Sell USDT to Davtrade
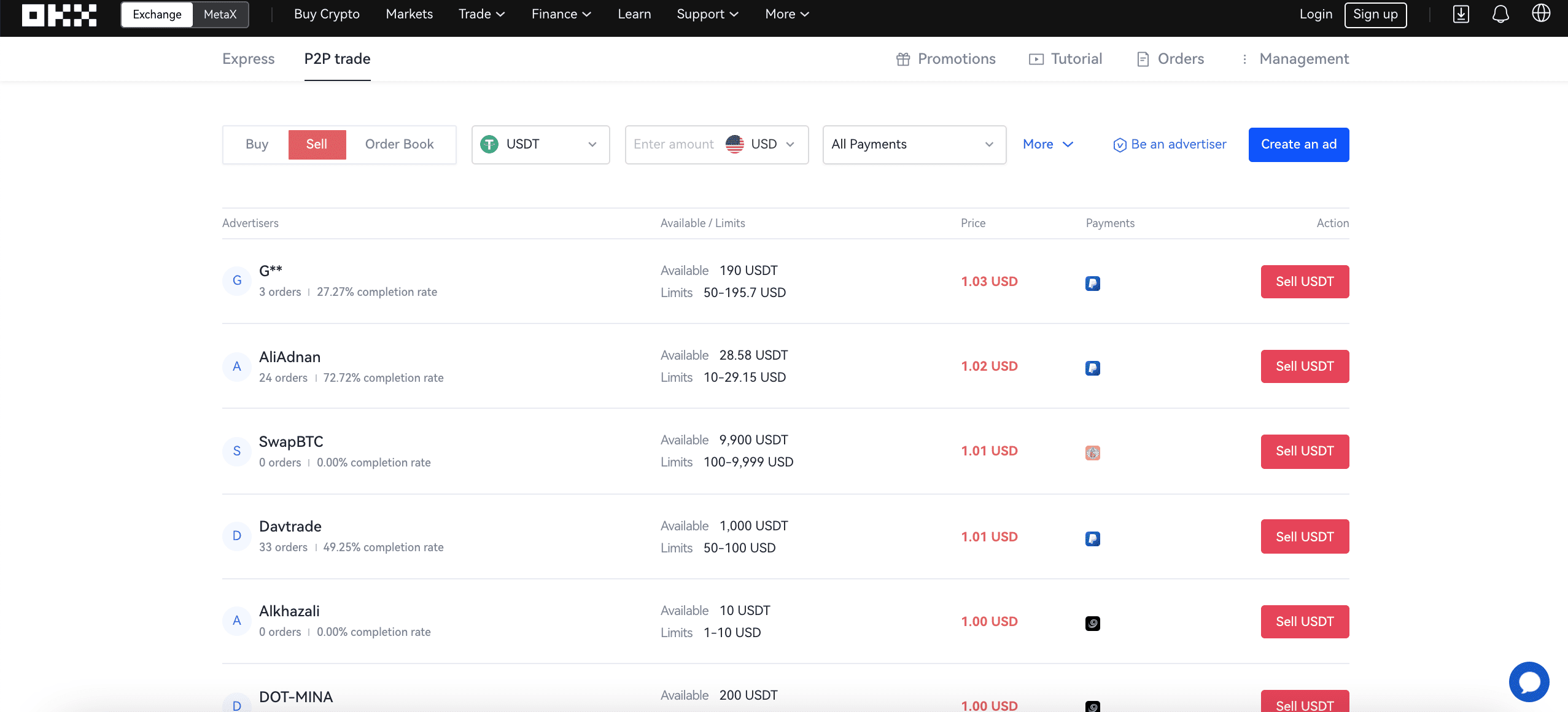The height and width of the screenshot is (712, 1568). click(x=1305, y=536)
